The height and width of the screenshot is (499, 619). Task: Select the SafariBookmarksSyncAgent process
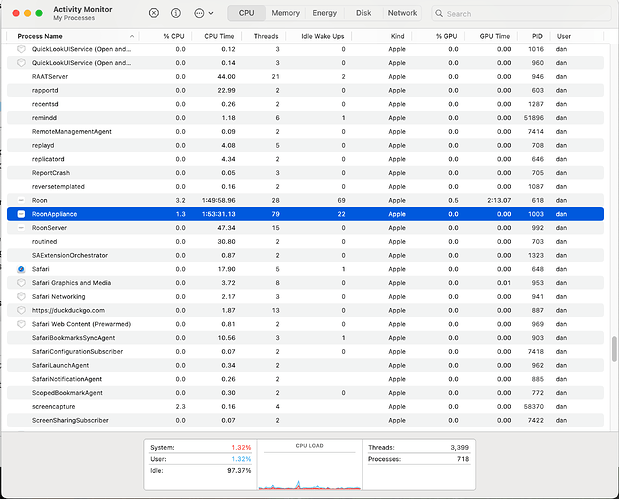[x=305, y=338]
